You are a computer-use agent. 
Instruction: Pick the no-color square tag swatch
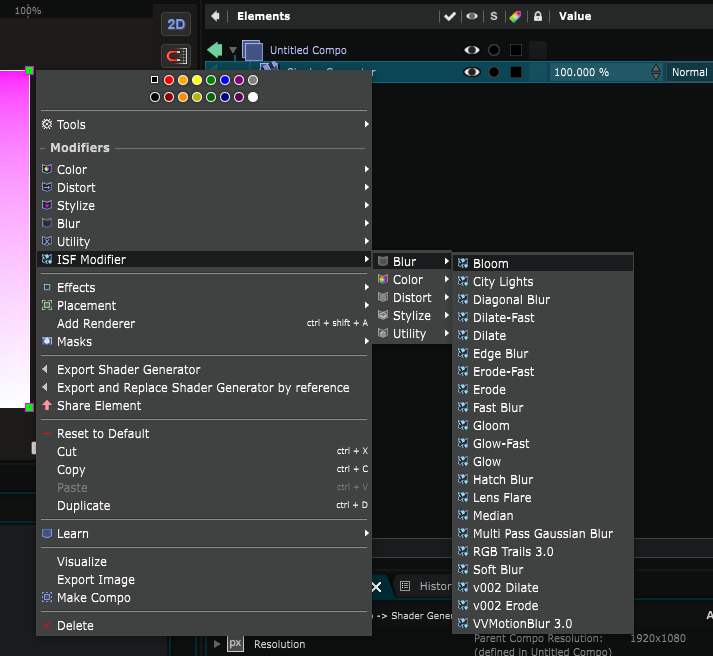pos(155,80)
